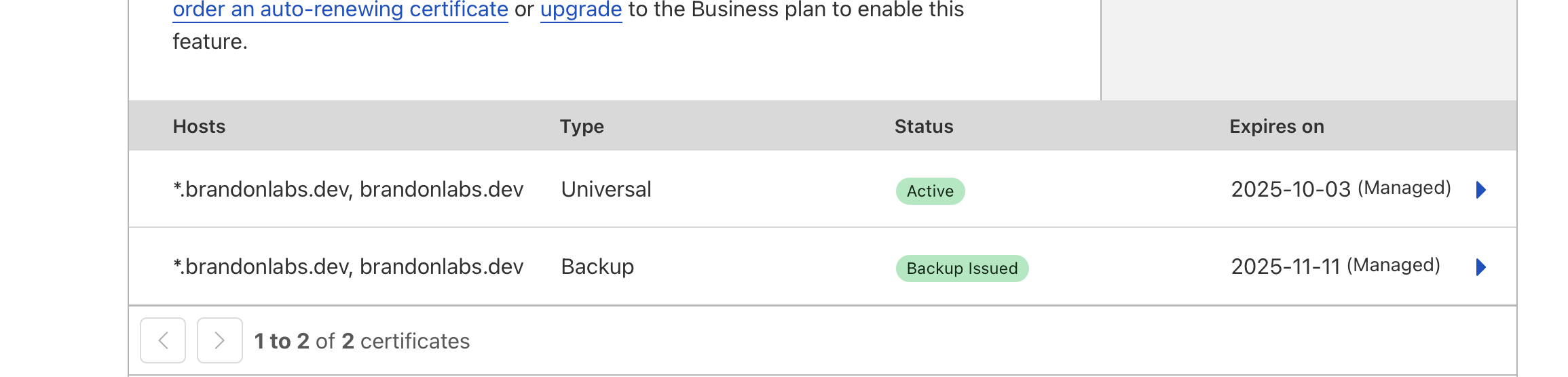
Task: Follow the upgrade link to Business plan
Action: (x=581, y=10)
